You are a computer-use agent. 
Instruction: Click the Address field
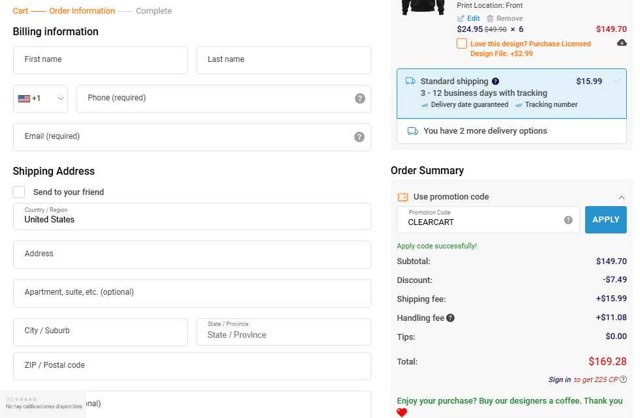(192, 254)
